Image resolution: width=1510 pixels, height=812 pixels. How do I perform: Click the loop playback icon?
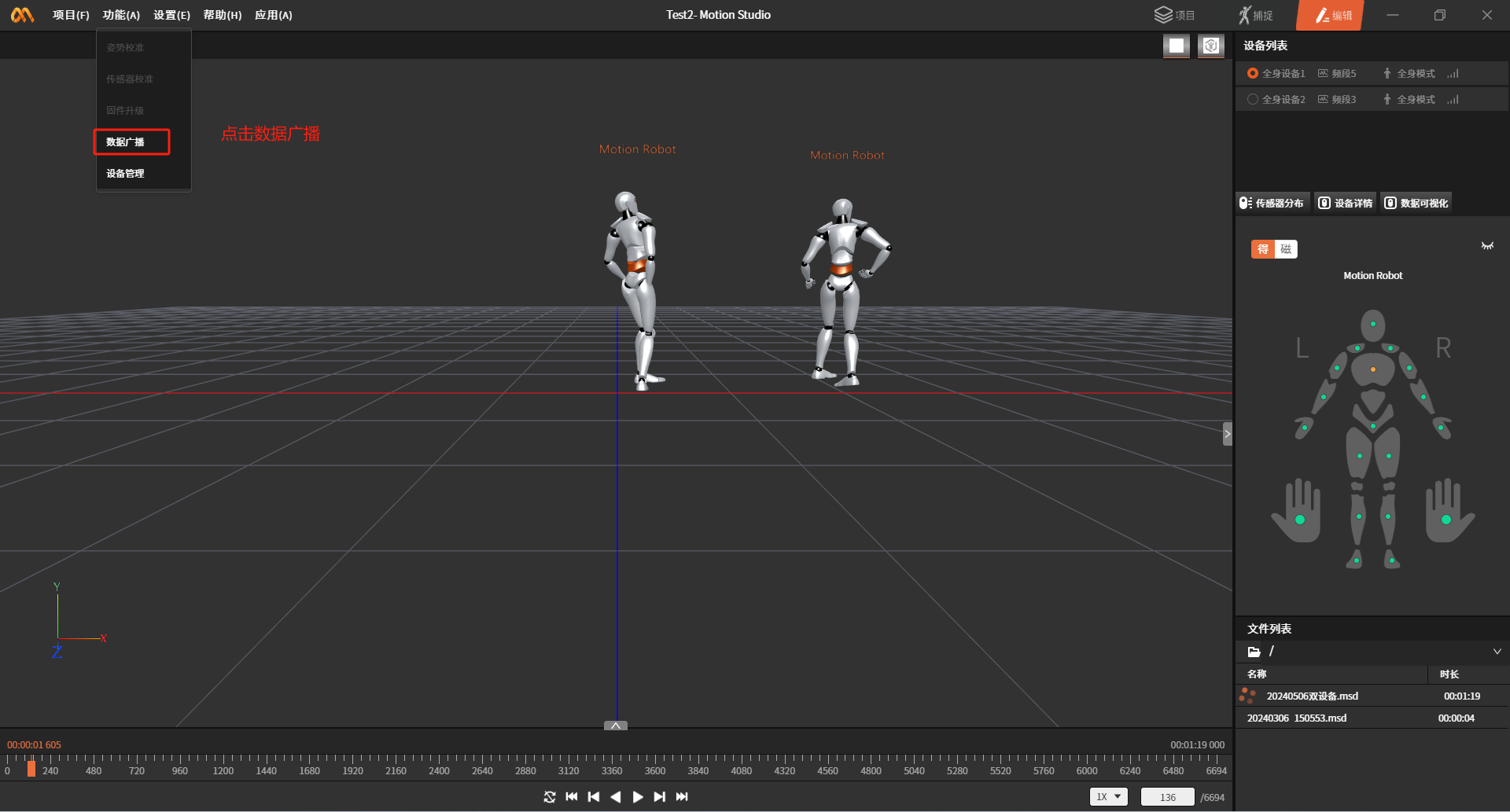coord(550,797)
